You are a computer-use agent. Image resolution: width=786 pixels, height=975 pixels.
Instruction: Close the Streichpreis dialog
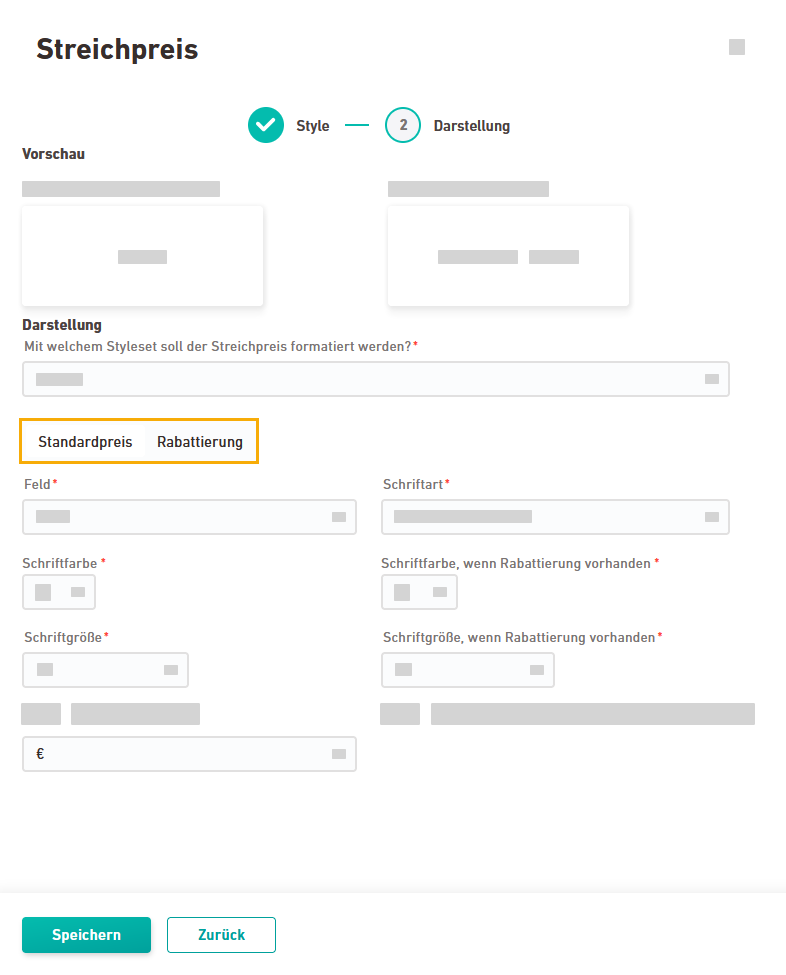(x=737, y=47)
